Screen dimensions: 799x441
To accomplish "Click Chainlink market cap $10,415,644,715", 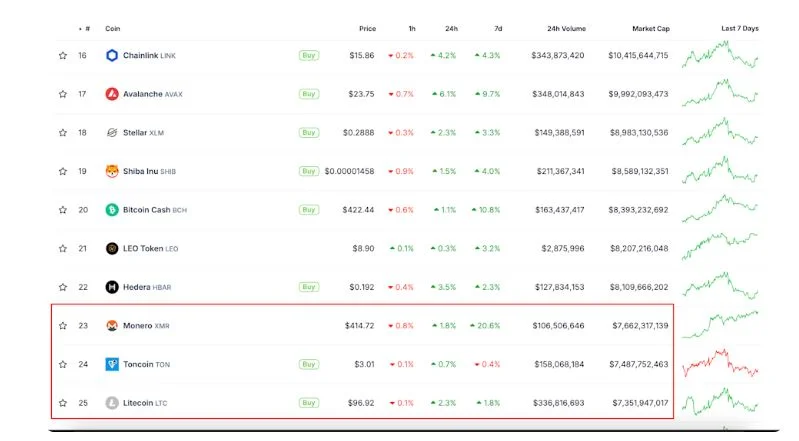I will tap(638, 56).
